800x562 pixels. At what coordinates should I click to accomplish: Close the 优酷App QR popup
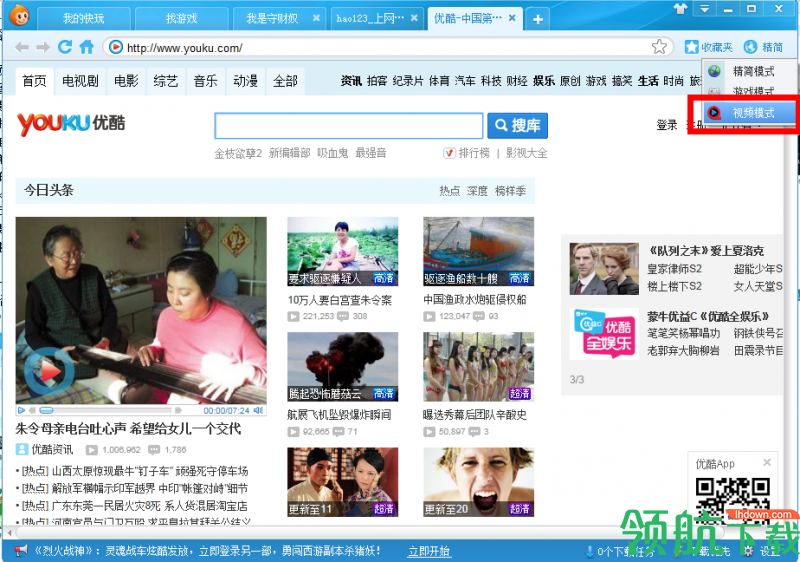(767, 463)
